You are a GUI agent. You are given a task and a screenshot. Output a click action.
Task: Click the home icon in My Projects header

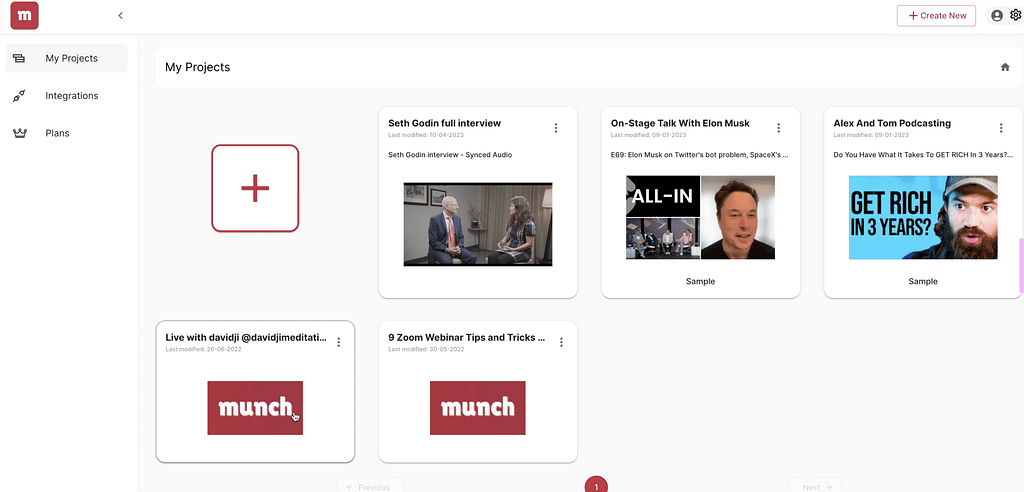[x=1005, y=67]
